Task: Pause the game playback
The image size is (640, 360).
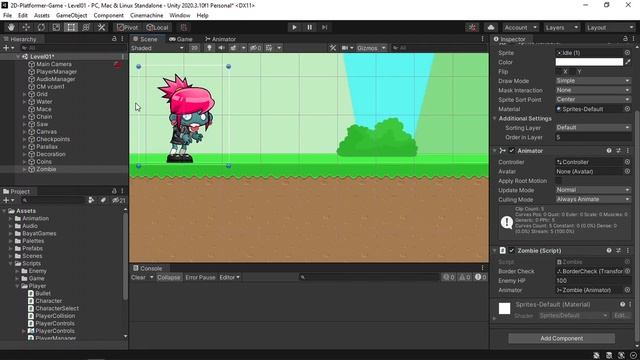Action: (309, 27)
